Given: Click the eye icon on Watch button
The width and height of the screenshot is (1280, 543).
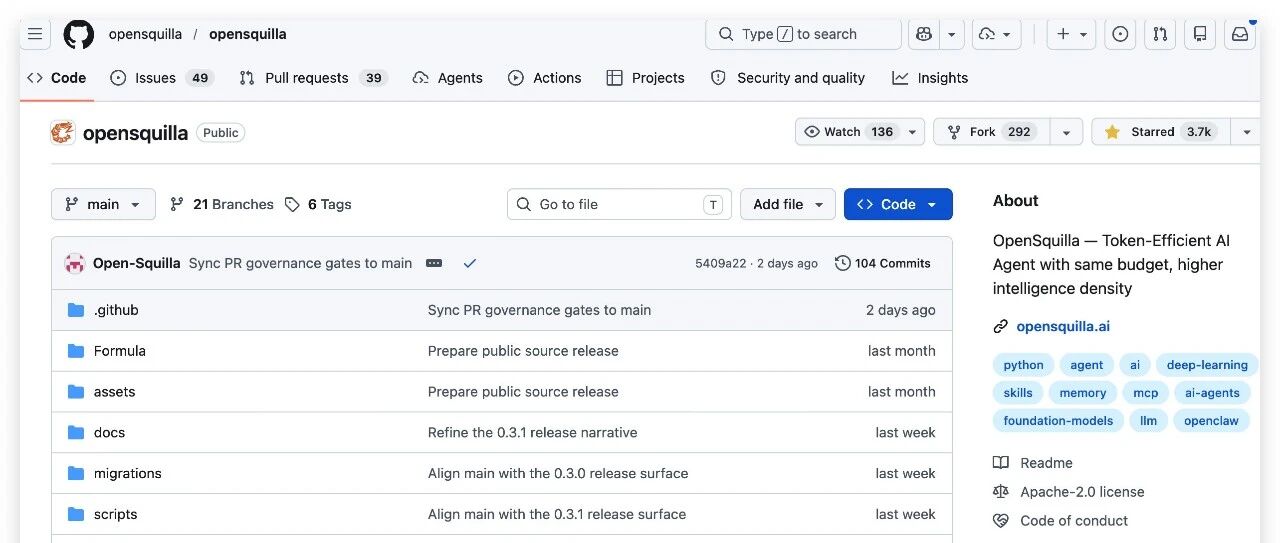Looking at the screenshot, I should pos(812,132).
